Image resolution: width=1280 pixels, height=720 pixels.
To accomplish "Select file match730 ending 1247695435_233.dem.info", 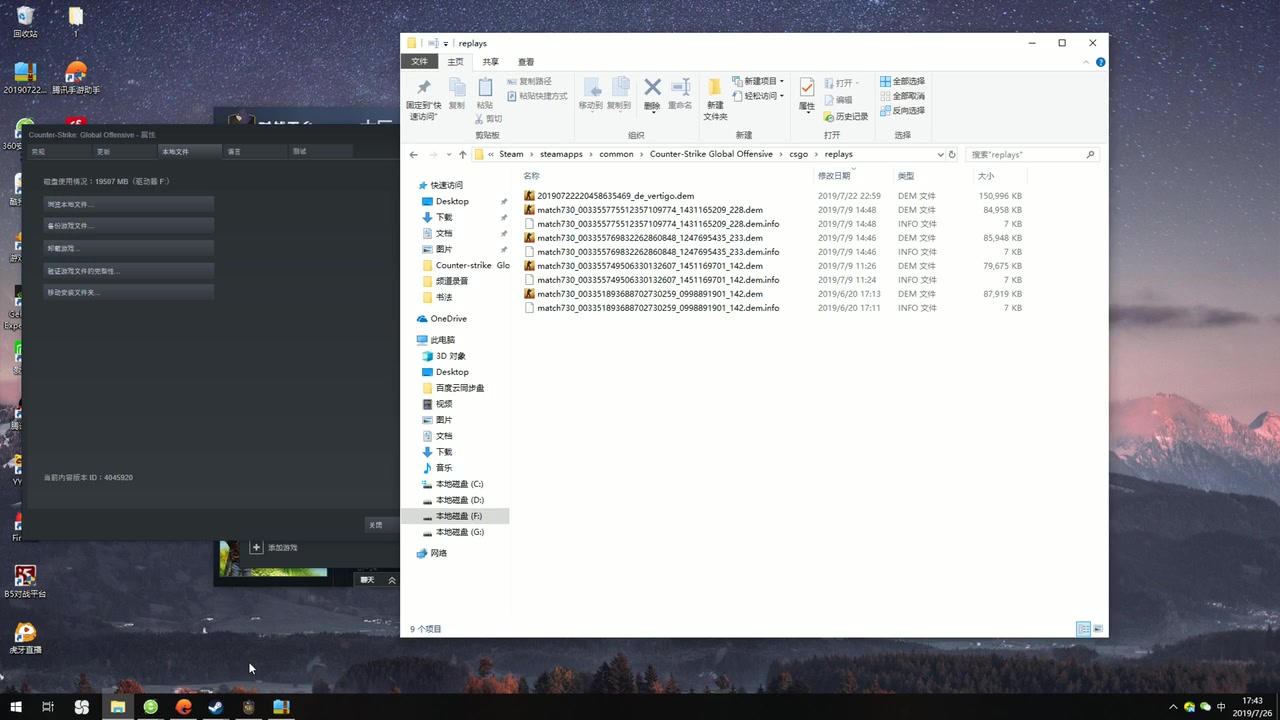I will [x=658, y=252].
